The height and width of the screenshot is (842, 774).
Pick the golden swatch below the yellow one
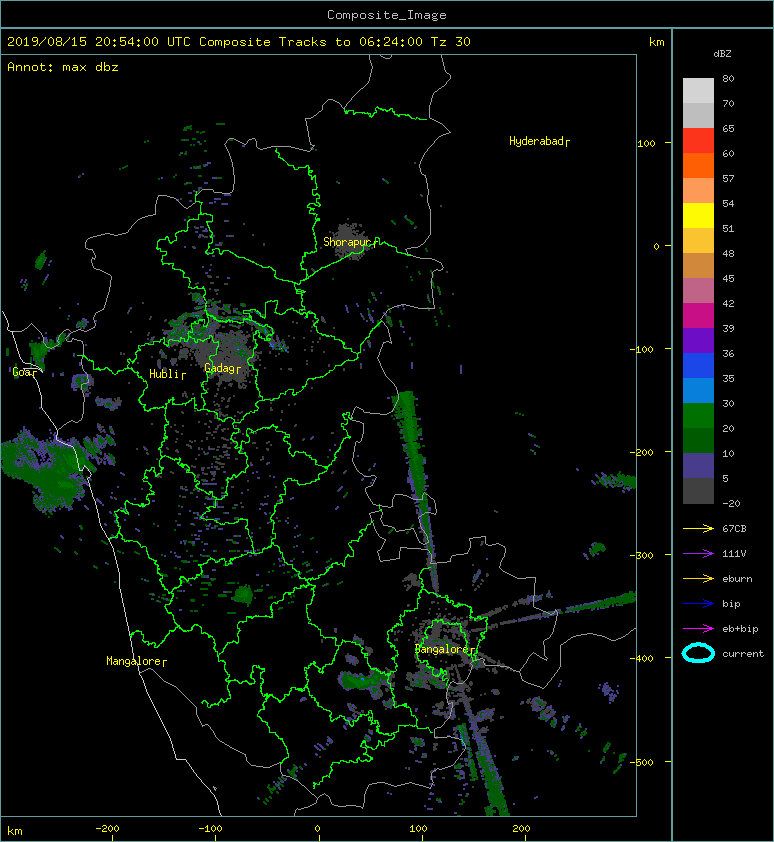[x=698, y=241]
